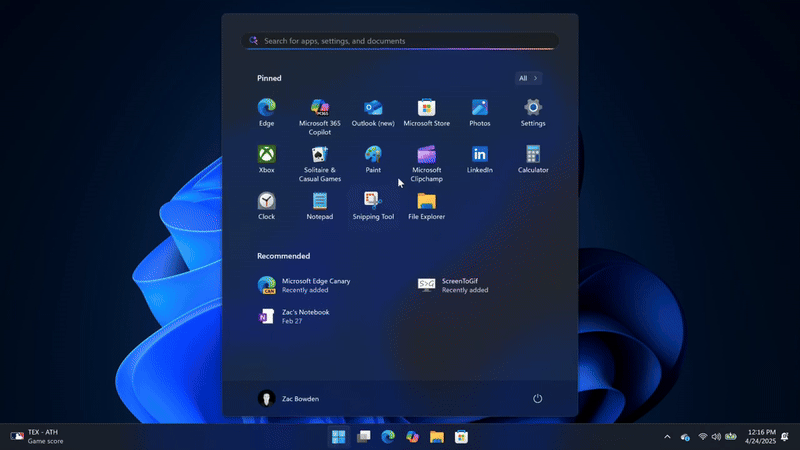Viewport: 800px width, 450px height.
Task: Open Microsoft Clipchamp
Action: point(427,163)
